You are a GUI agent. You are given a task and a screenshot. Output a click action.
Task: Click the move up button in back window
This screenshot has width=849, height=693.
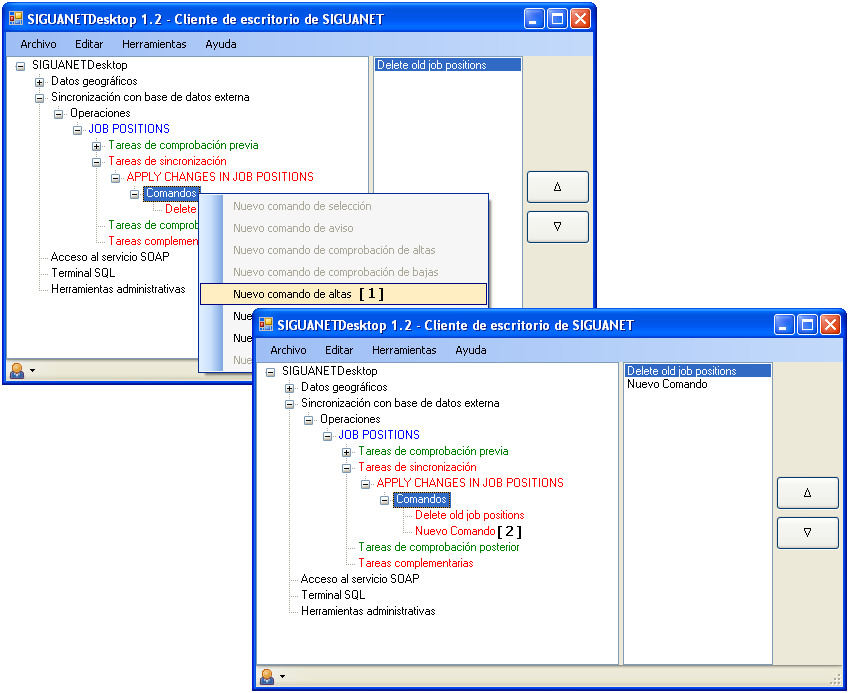point(557,187)
